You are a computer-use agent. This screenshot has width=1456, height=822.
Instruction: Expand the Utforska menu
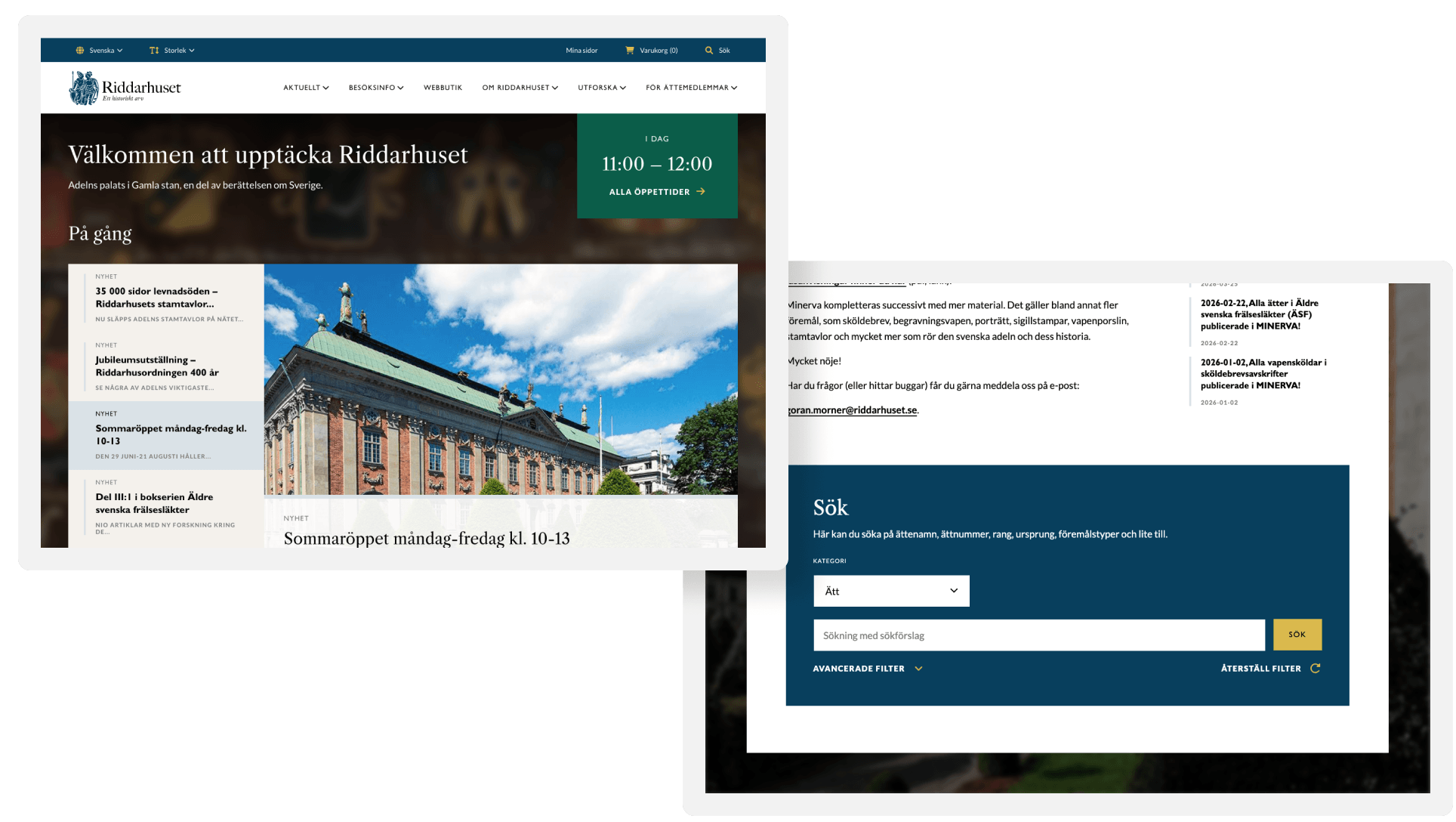point(602,88)
